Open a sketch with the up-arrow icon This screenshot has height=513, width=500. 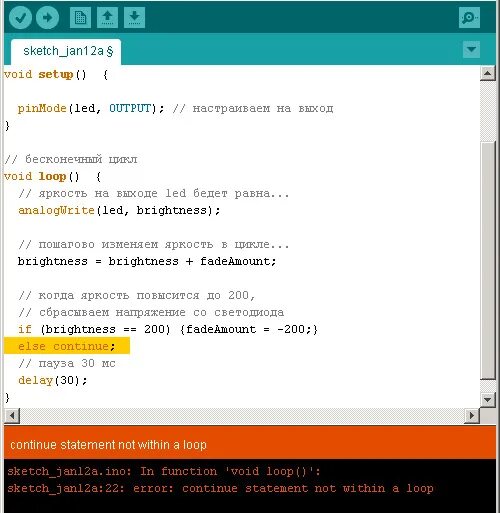(x=107, y=17)
